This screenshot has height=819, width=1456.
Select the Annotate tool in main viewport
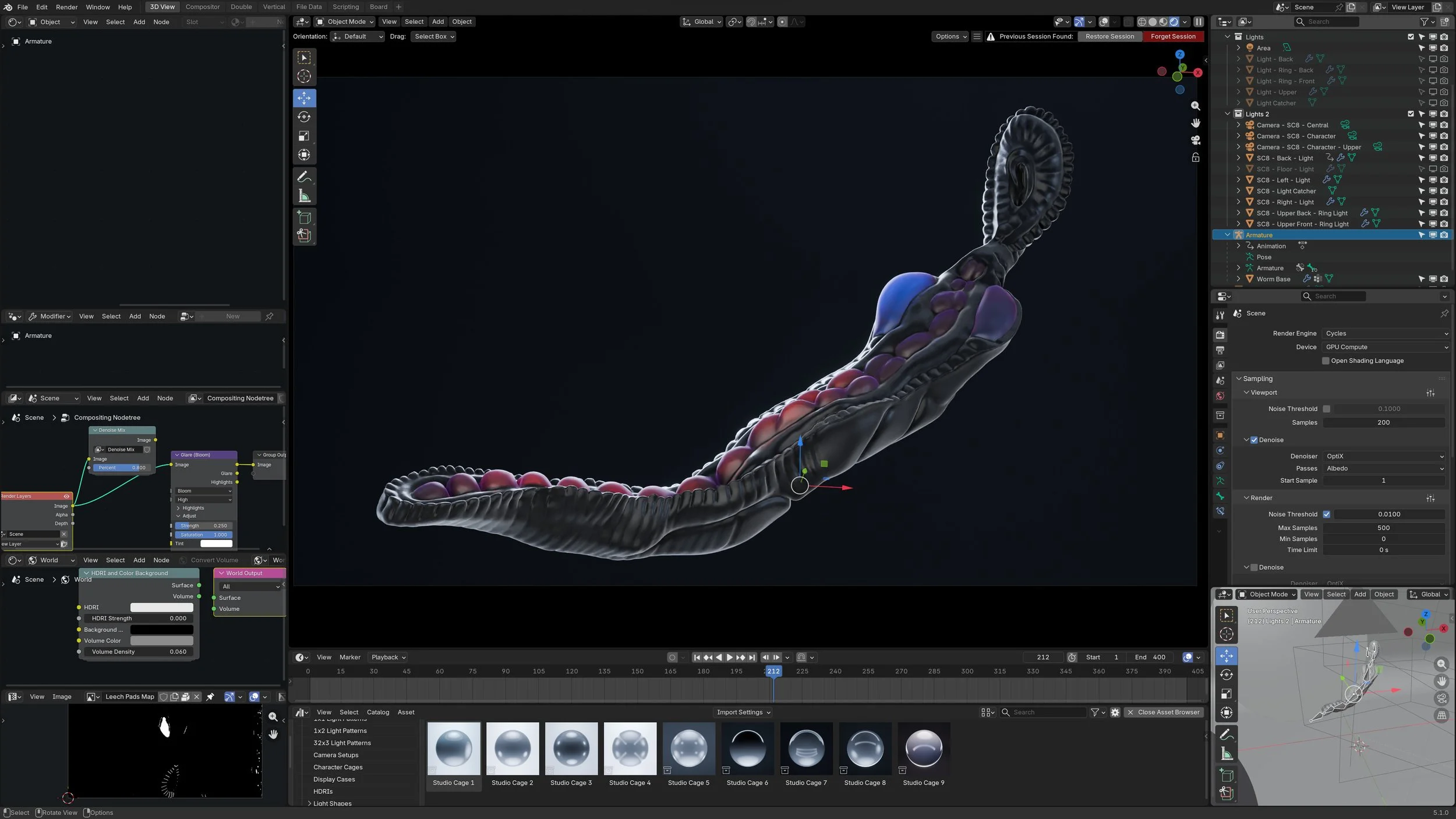point(304,176)
